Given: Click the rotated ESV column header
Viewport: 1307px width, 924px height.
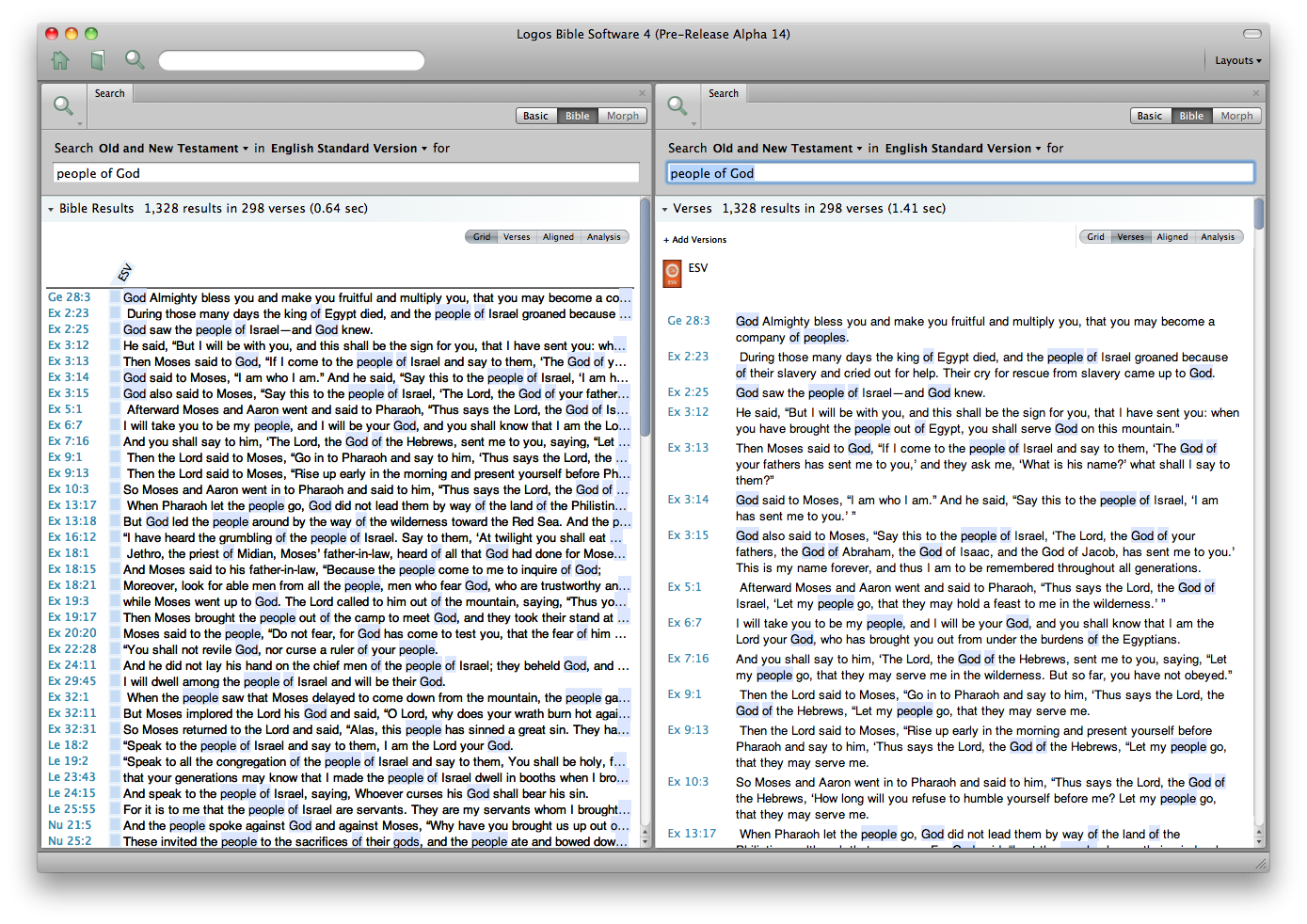Looking at the screenshot, I should pos(124,273).
